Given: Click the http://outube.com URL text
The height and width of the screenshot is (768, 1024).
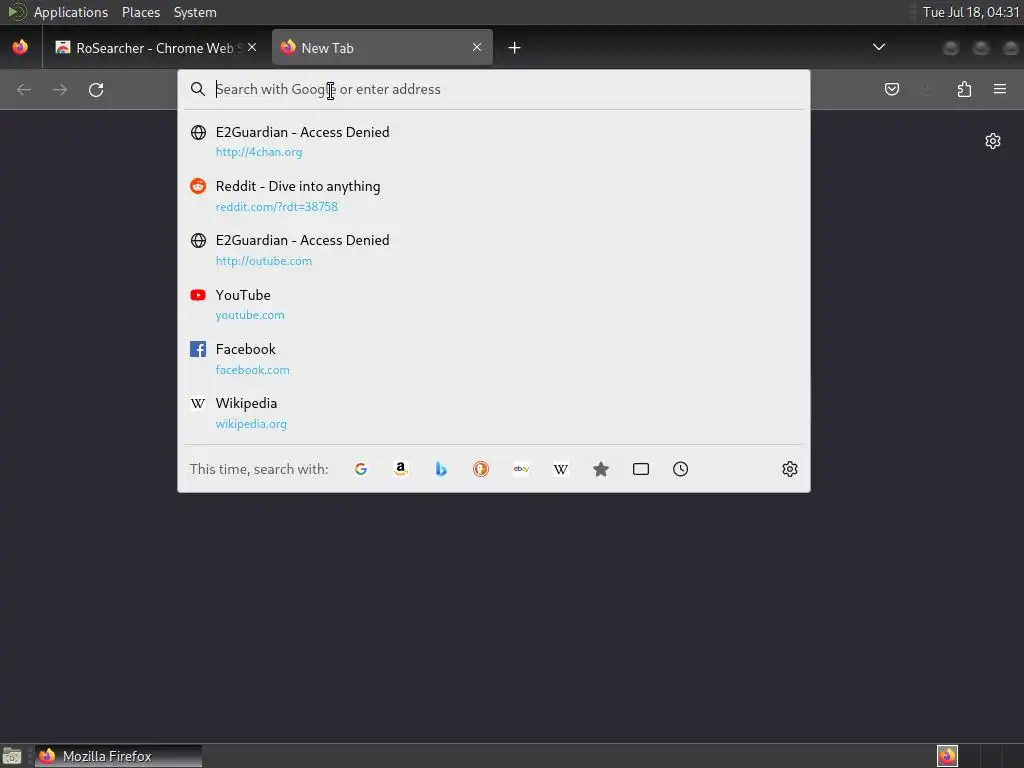Looking at the screenshot, I should [x=264, y=261].
